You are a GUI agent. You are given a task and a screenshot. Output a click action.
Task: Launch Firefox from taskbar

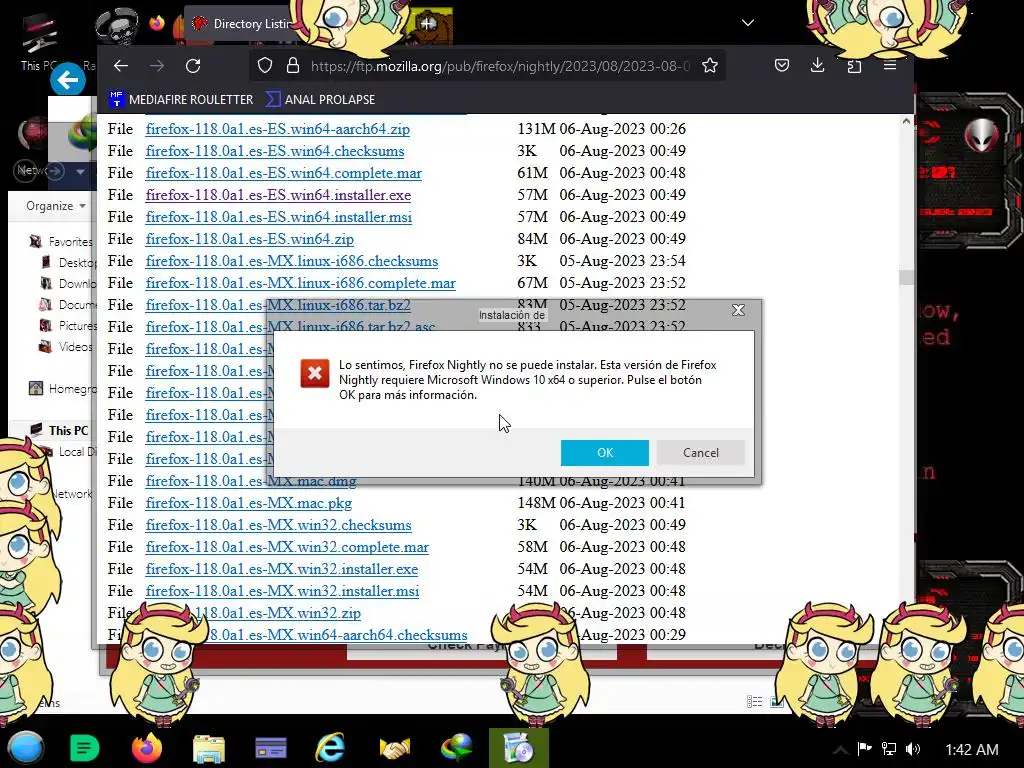tap(147, 748)
